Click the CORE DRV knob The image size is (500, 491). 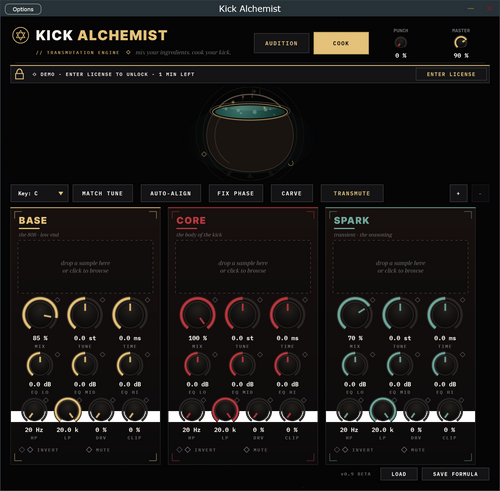[259, 411]
